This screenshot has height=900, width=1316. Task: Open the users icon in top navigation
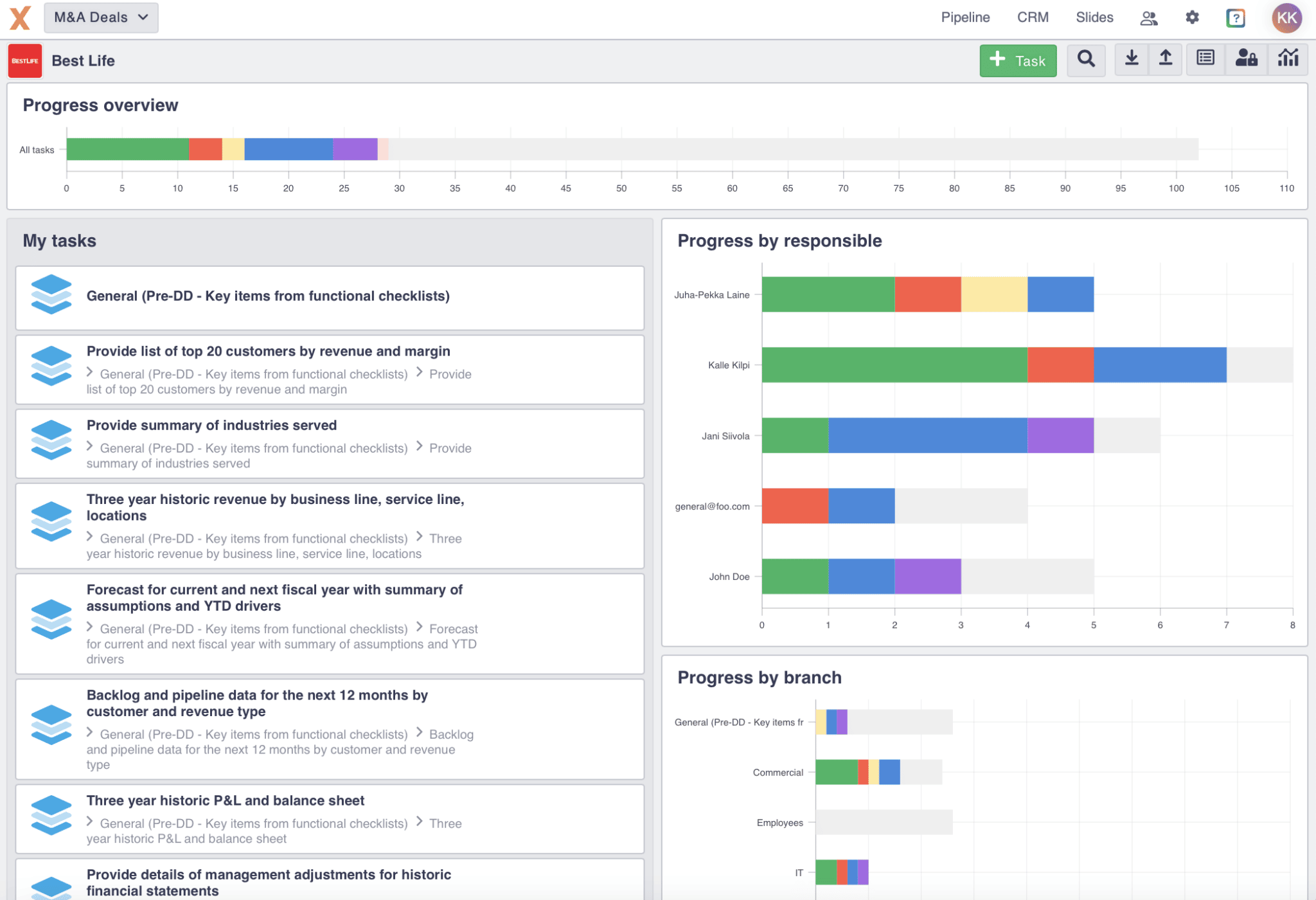click(x=1149, y=18)
